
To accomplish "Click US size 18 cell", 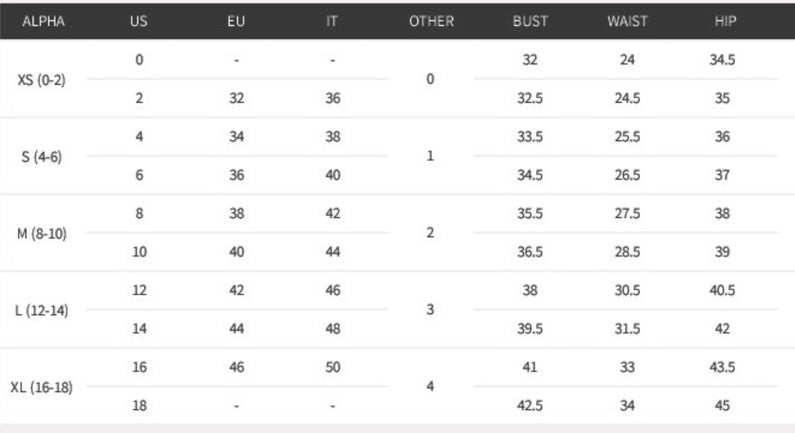I will (x=139, y=406).
